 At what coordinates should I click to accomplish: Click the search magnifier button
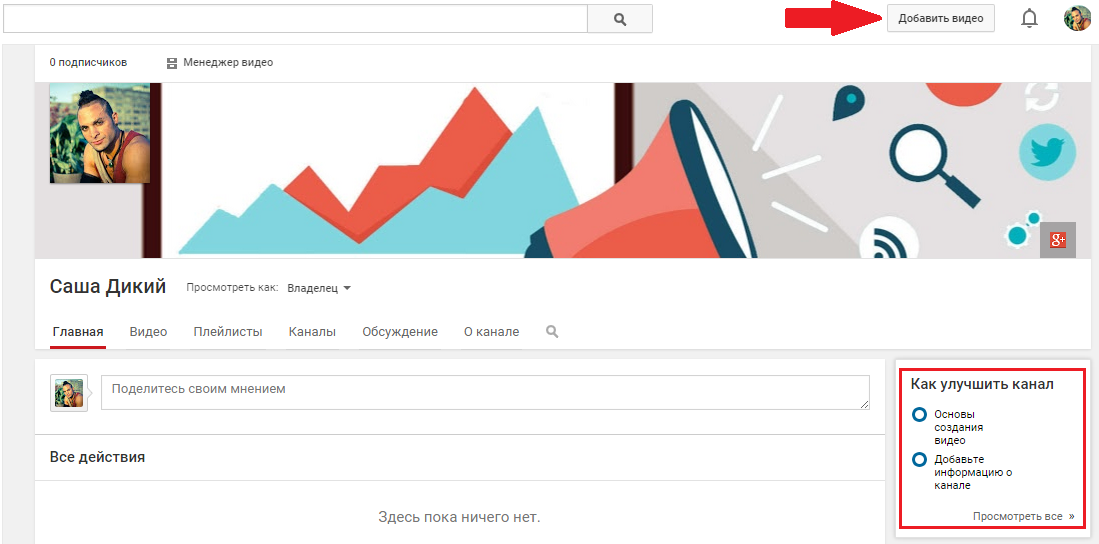620,19
